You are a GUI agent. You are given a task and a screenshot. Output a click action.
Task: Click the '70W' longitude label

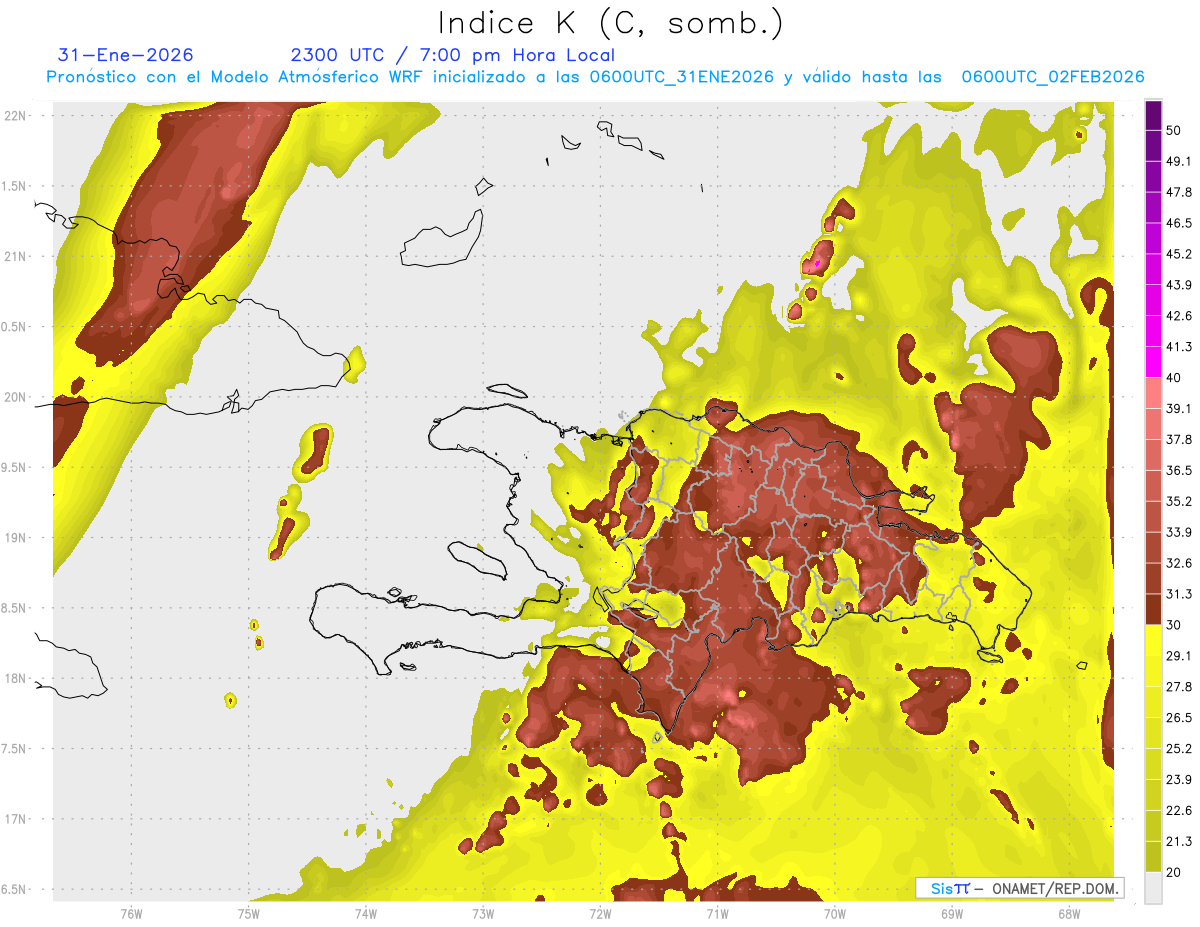click(835, 913)
